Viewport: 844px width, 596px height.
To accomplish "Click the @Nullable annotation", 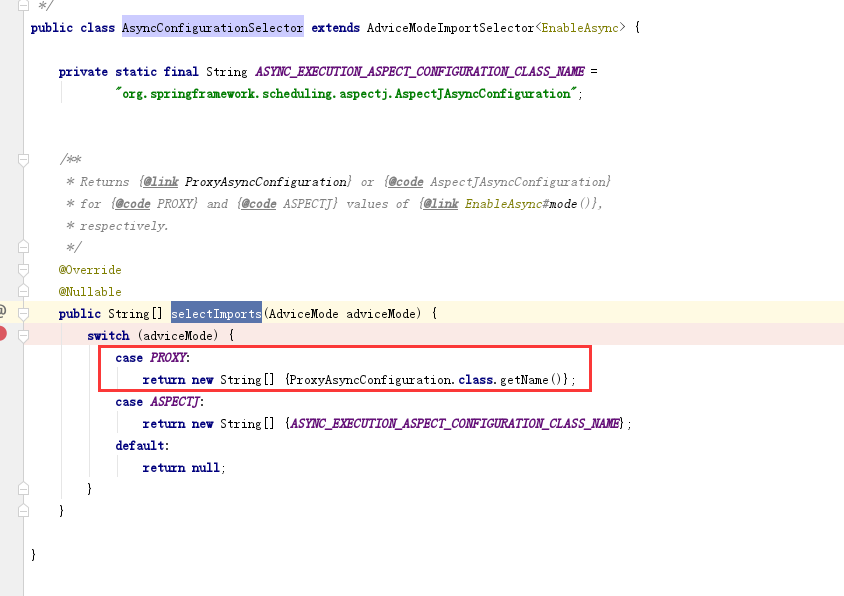I will 90,291.
